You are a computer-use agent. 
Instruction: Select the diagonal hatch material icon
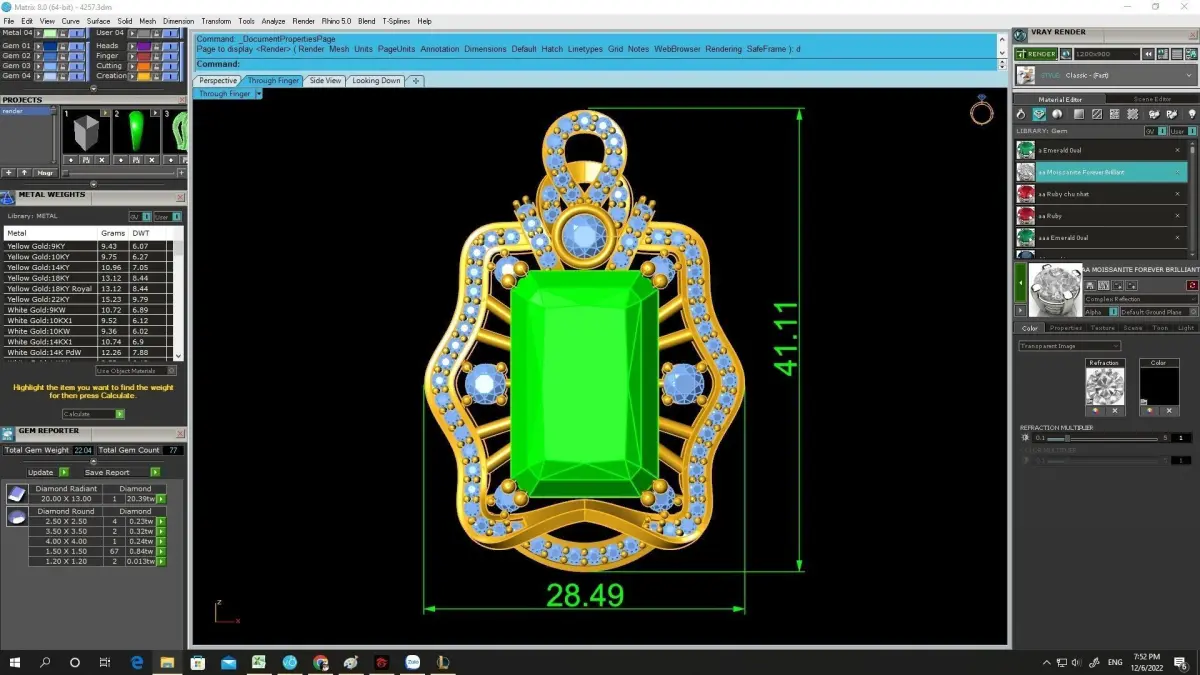(x=1096, y=115)
